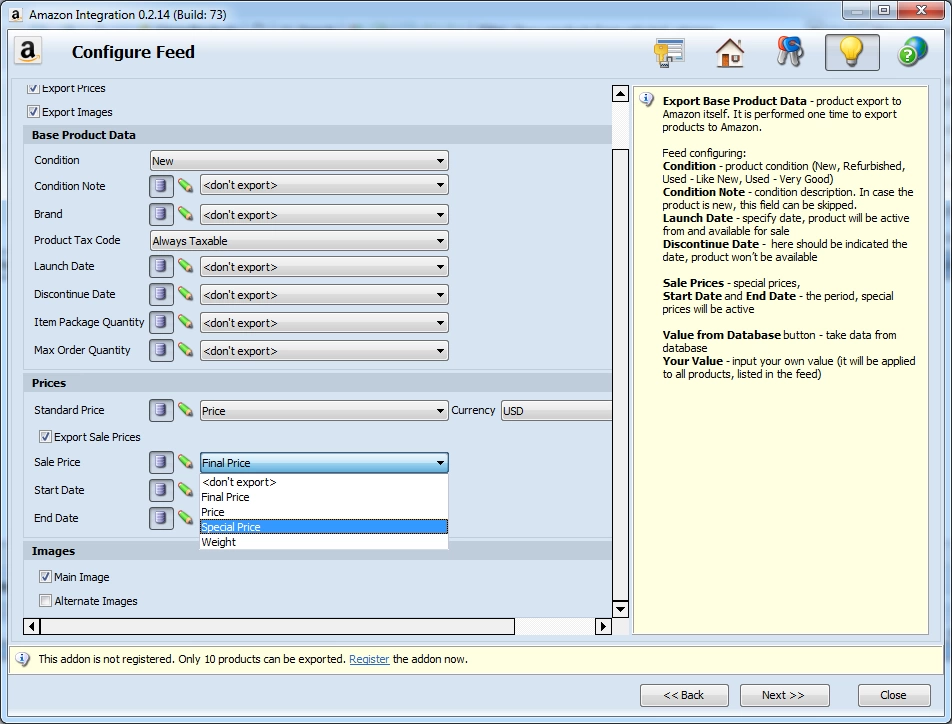Image resolution: width=952 pixels, height=724 pixels.
Task: Click pencil icon for Launch Date
Action: pyautogui.click(x=185, y=266)
